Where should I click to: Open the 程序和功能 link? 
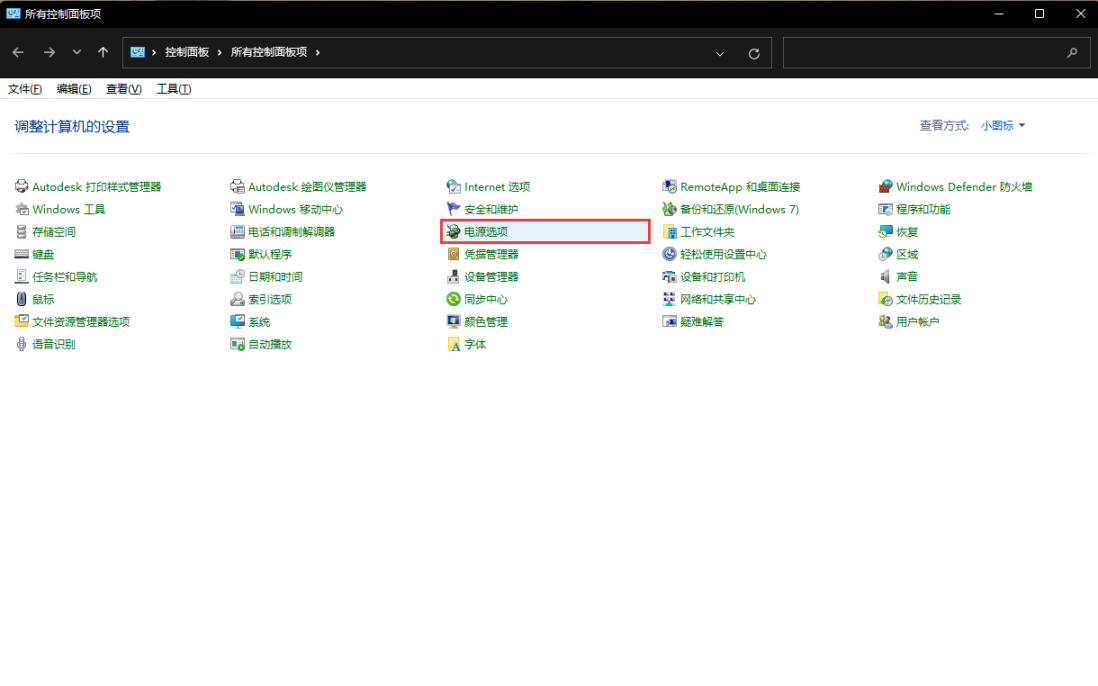click(923, 209)
